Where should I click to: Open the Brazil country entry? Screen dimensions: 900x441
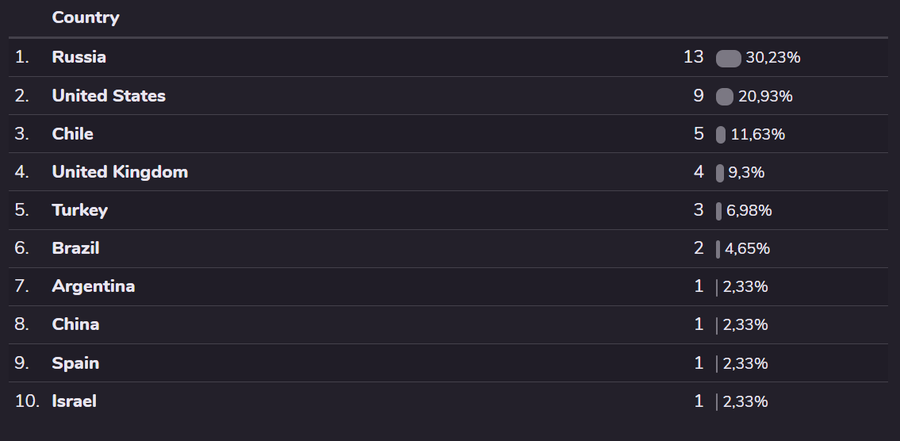click(75, 248)
